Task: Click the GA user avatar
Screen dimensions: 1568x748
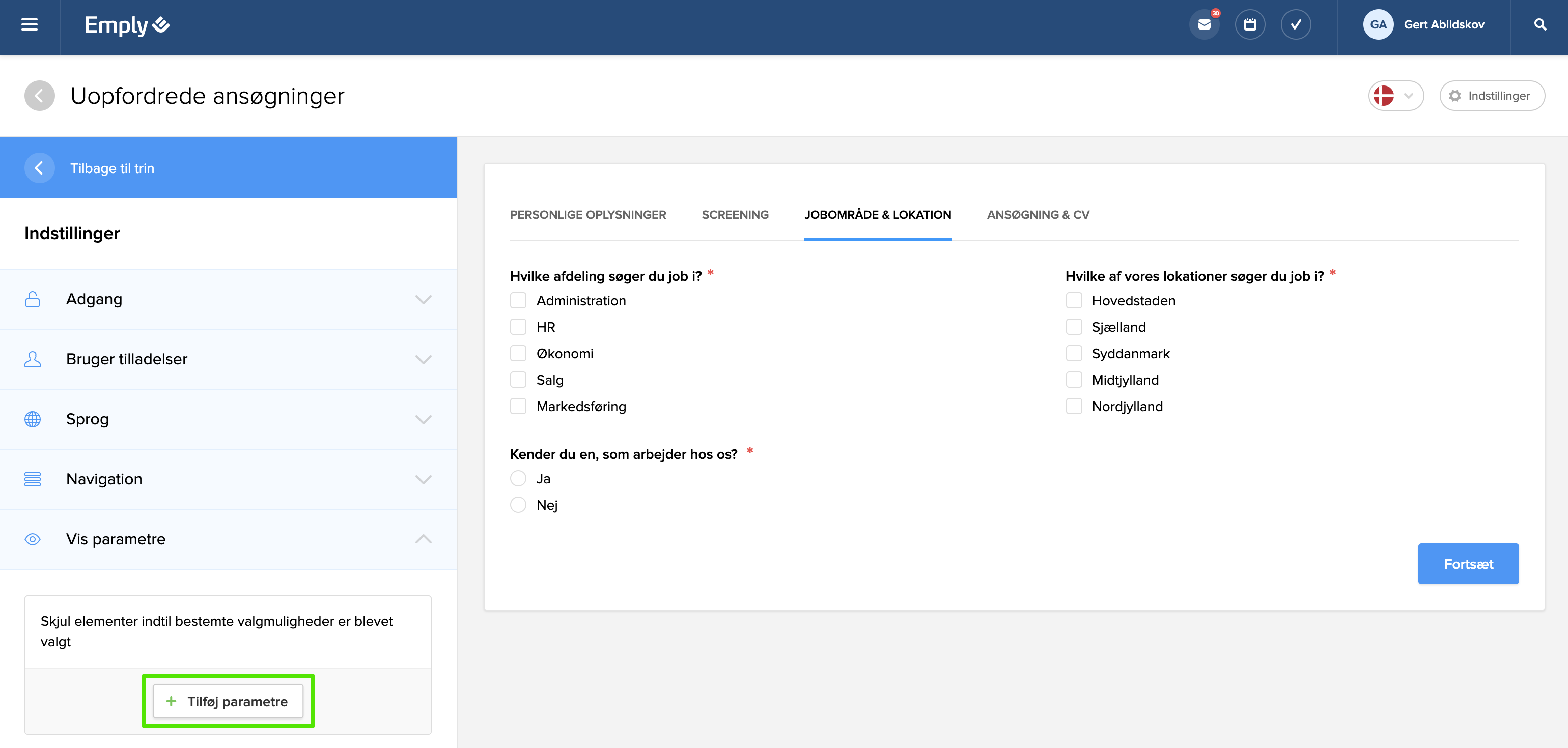Action: 1378,25
